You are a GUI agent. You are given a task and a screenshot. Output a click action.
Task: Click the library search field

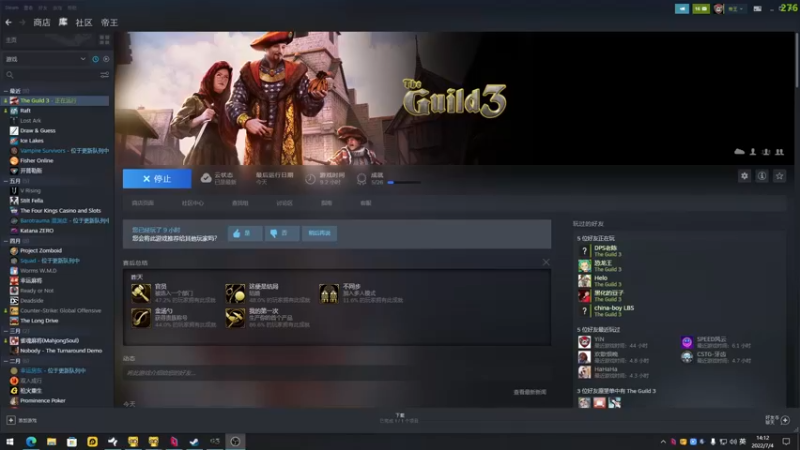tap(51, 75)
